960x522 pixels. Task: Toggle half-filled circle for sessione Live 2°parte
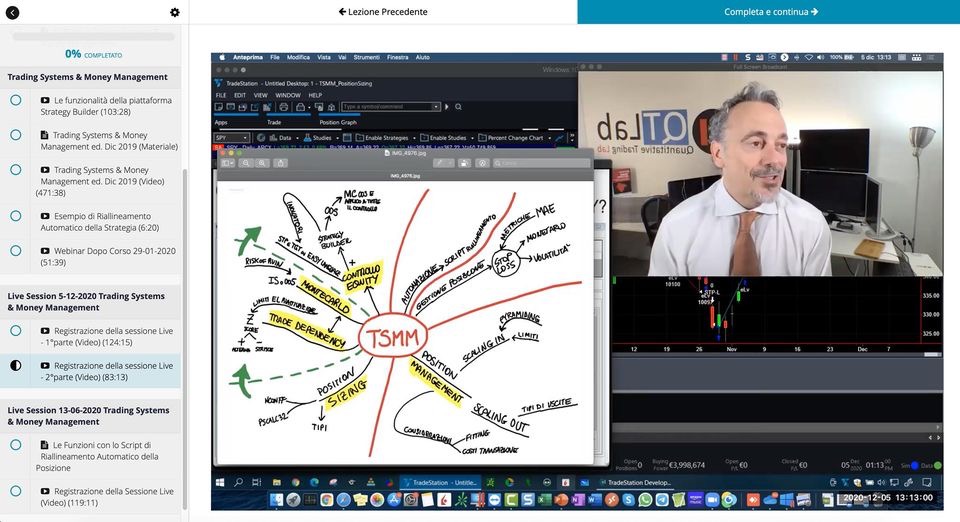tap(16, 365)
